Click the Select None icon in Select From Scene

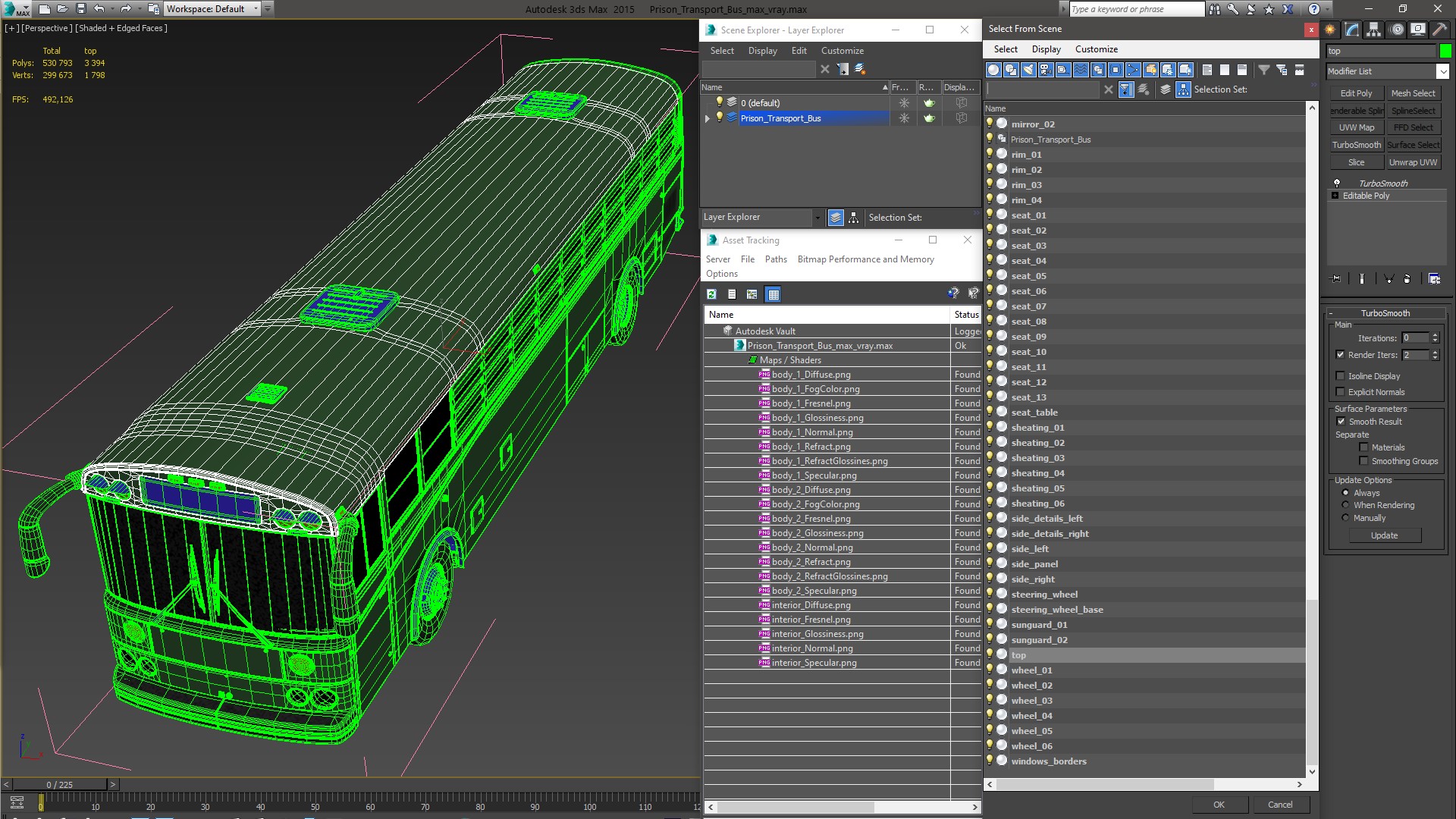coord(1225,70)
